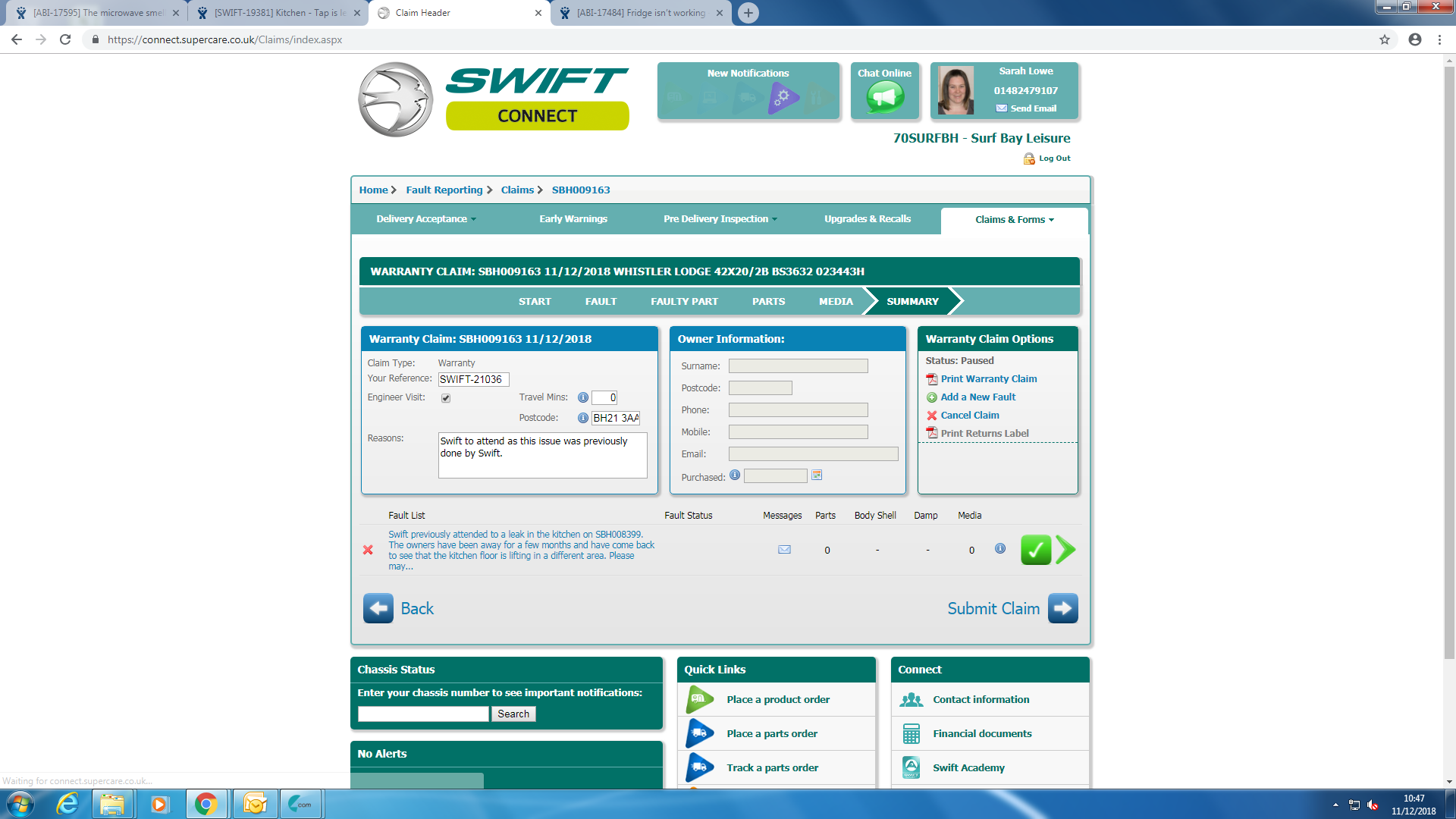Click the Print Warranty Claim link
The height and width of the screenshot is (819, 1456).
[988, 379]
